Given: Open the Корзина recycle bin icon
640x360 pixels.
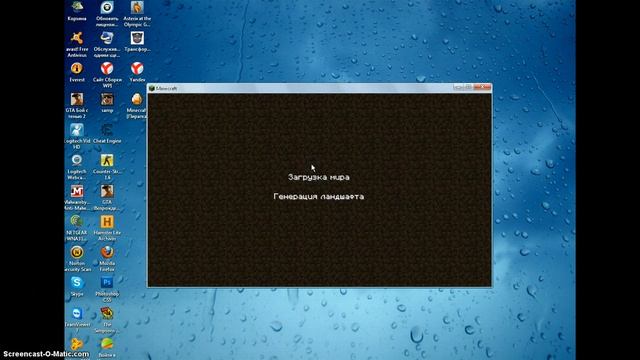Looking at the screenshot, I should pyautogui.click(x=77, y=11).
